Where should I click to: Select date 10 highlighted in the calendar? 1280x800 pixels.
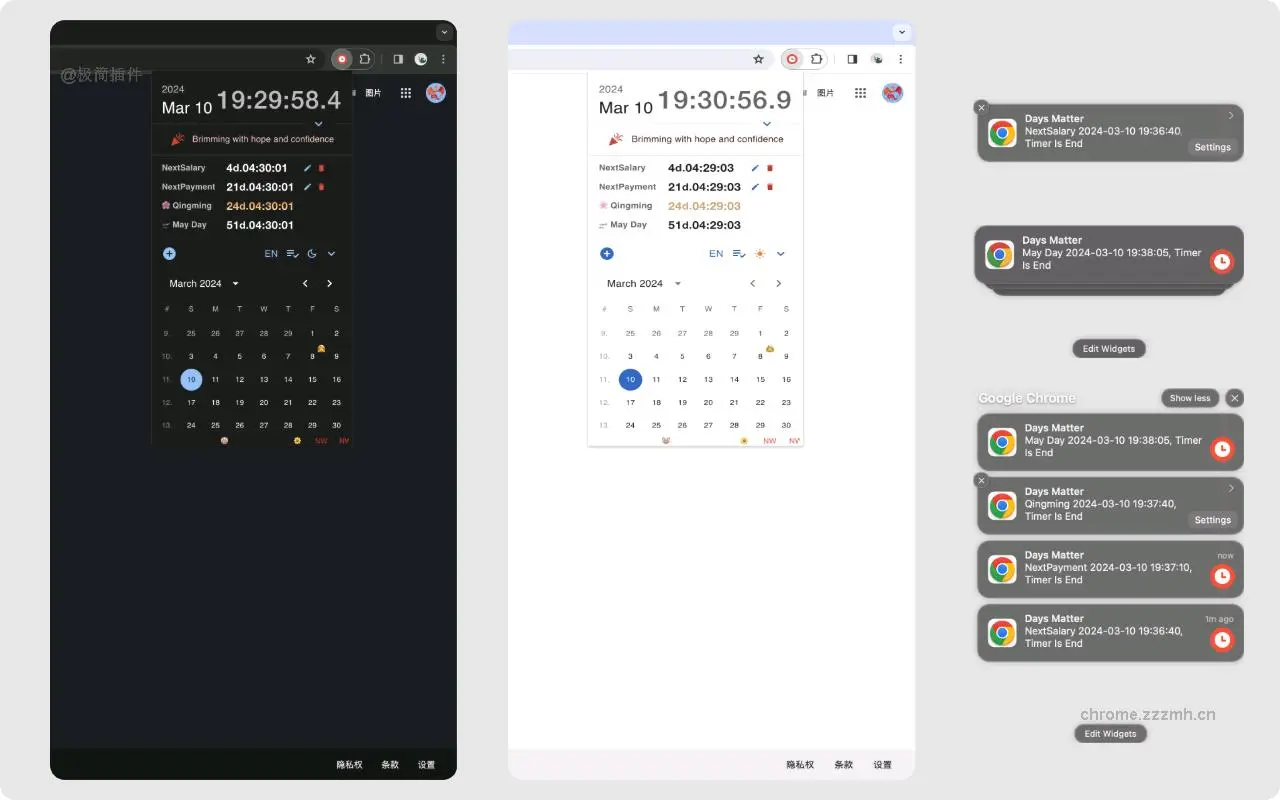191,380
